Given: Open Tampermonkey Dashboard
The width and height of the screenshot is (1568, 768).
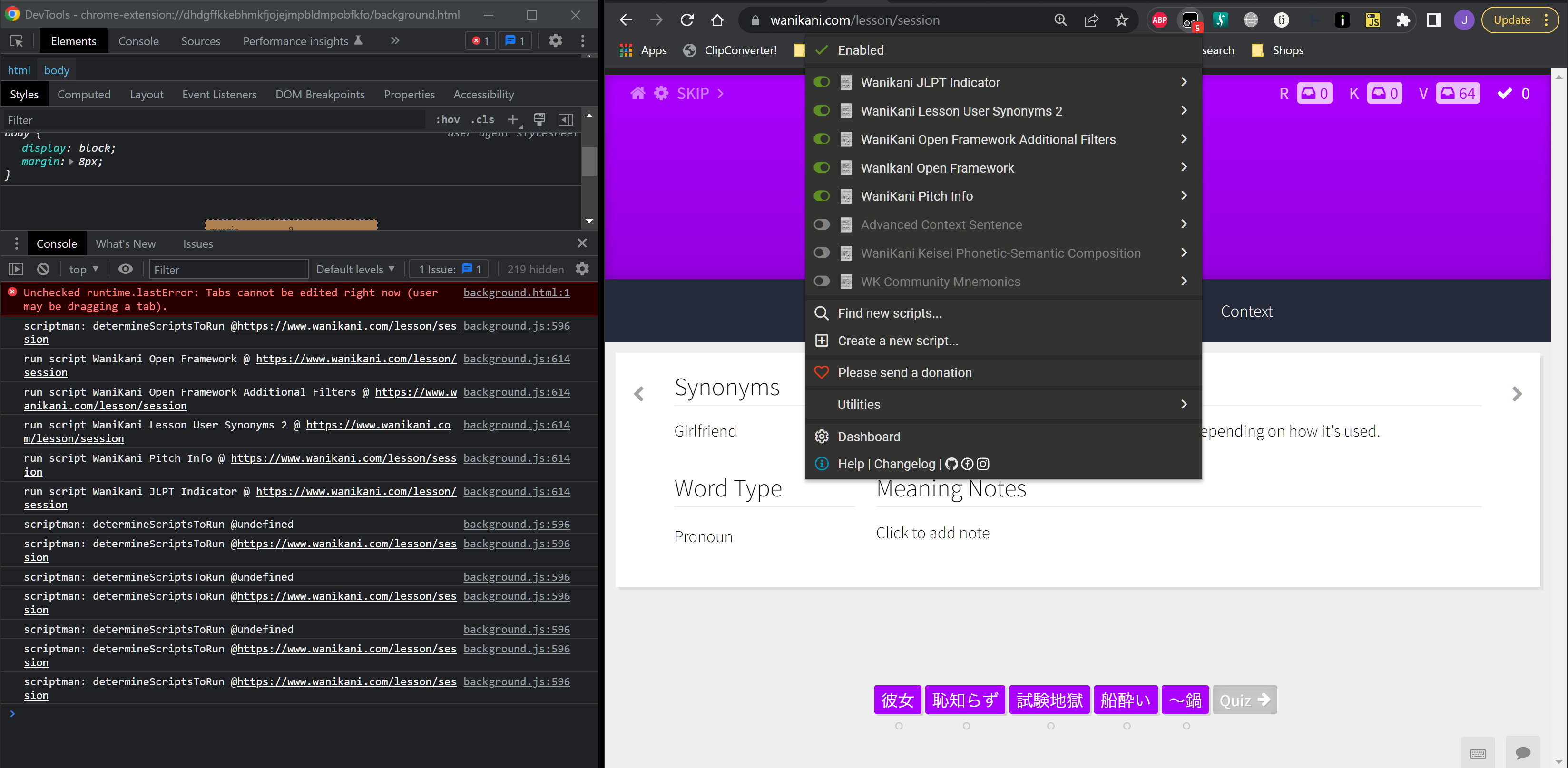Looking at the screenshot, I should 1003,437.
